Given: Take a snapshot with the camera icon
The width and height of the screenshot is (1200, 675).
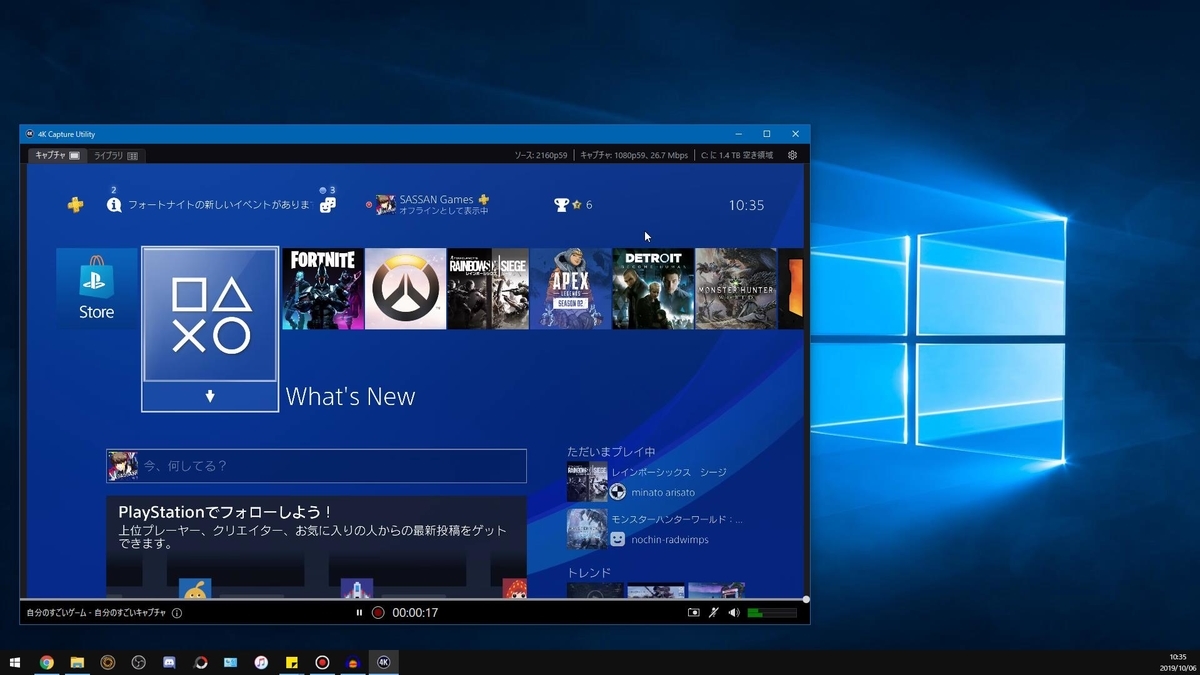Looking at the screenshot, I should point(694,612).
